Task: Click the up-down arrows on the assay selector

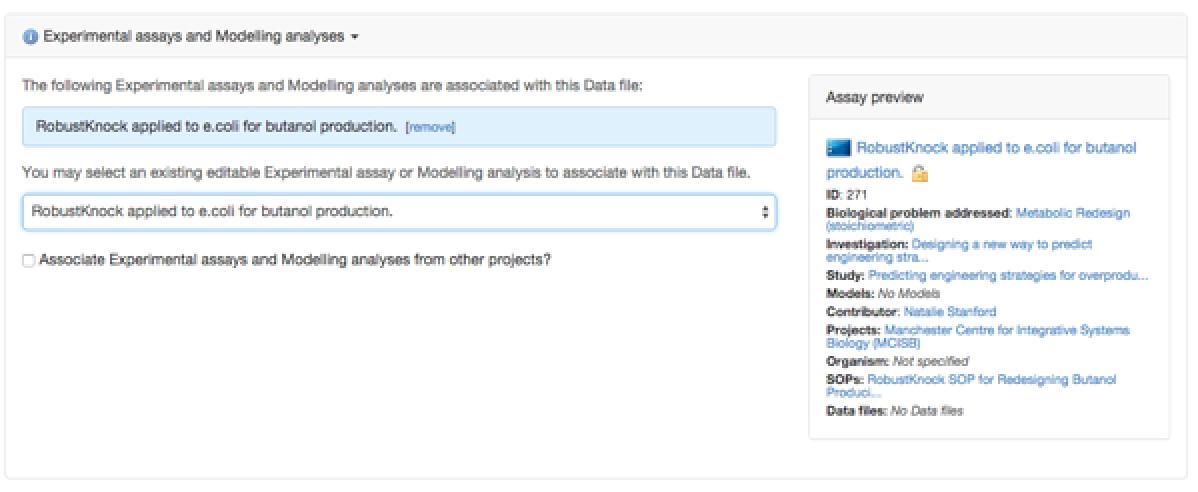Action: point(765,212)
